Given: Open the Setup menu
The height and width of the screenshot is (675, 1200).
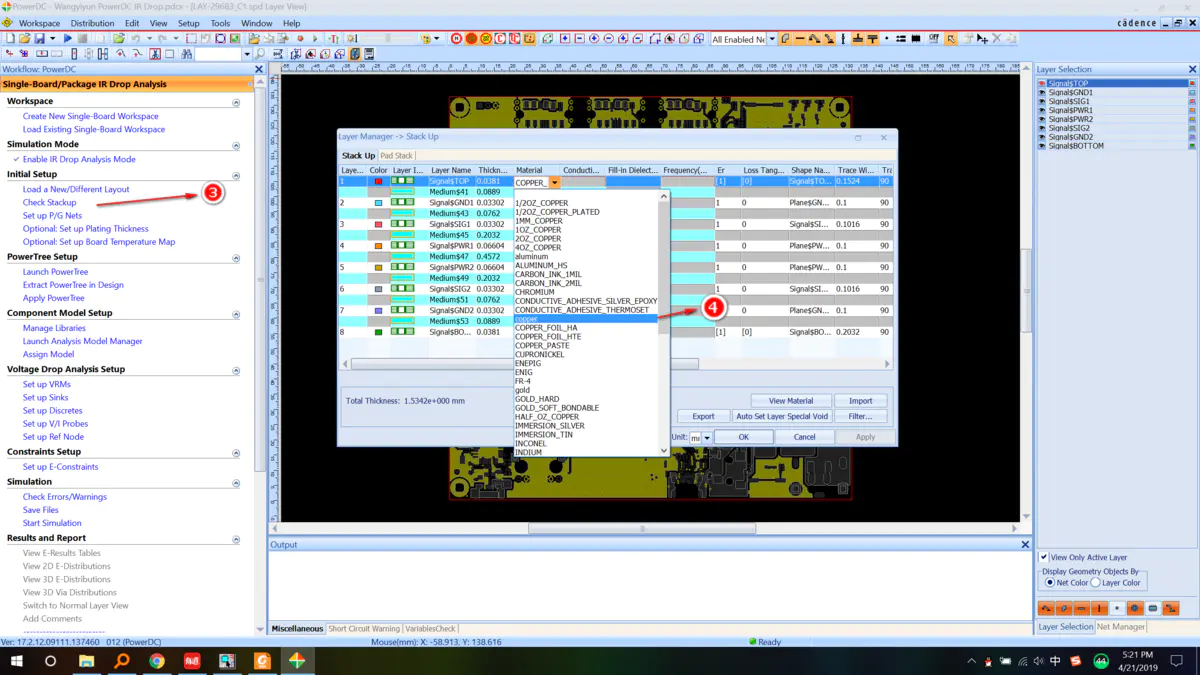Looking at the screenshot, I should (x=188, y=23).
